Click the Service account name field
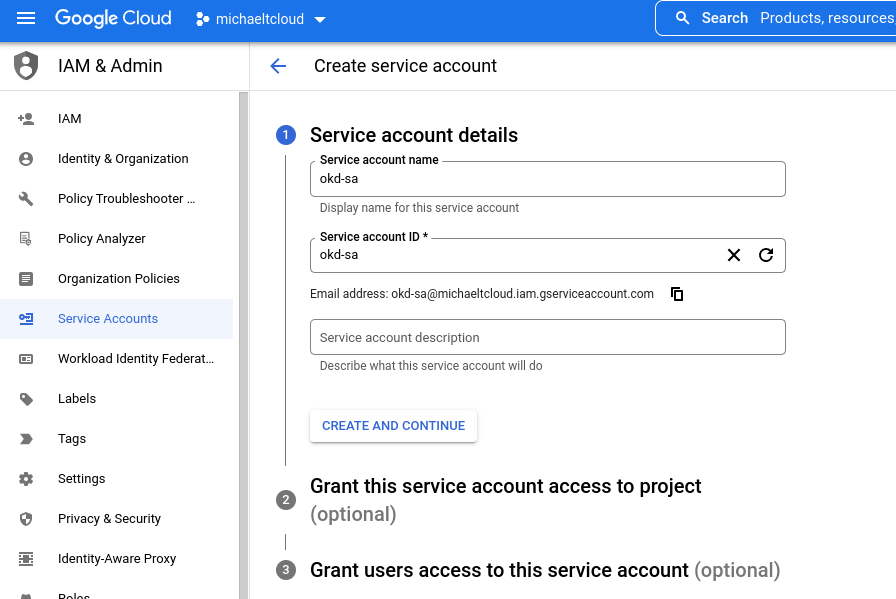 point(548,179)
